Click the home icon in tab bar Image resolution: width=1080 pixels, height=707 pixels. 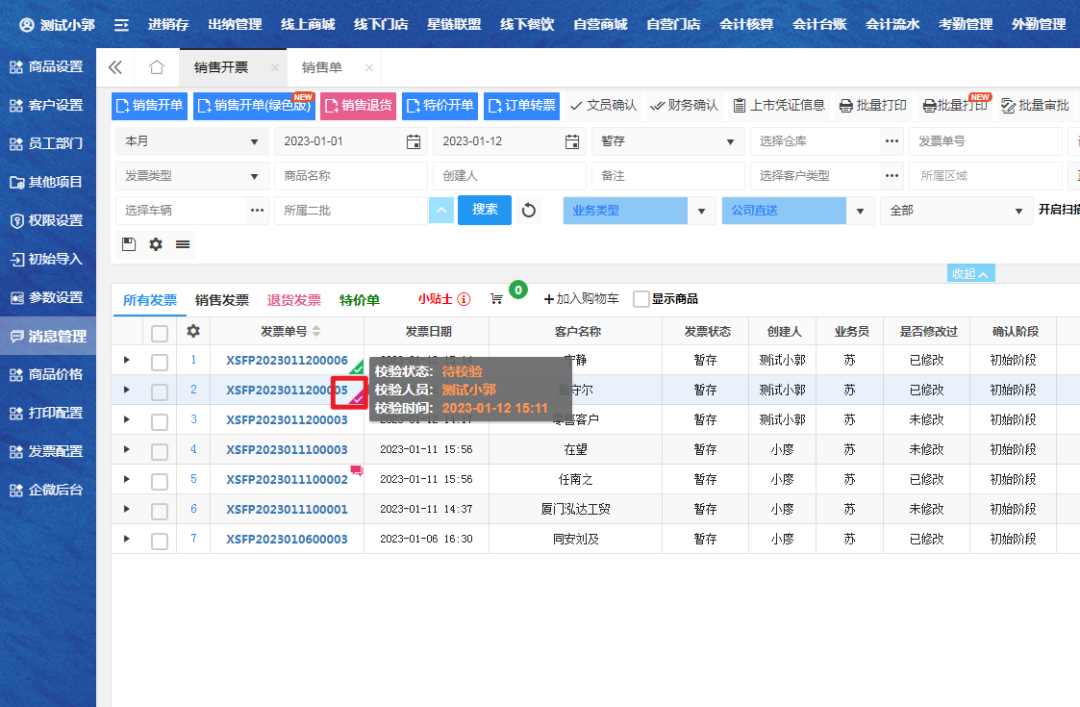coord(156,68)
